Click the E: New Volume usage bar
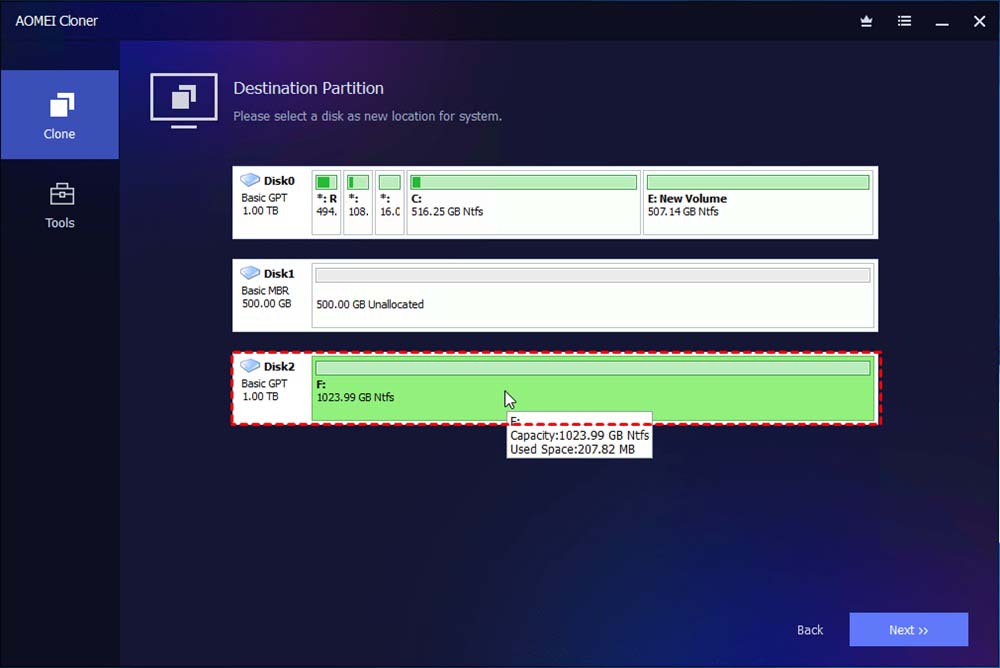 point(758,182)
